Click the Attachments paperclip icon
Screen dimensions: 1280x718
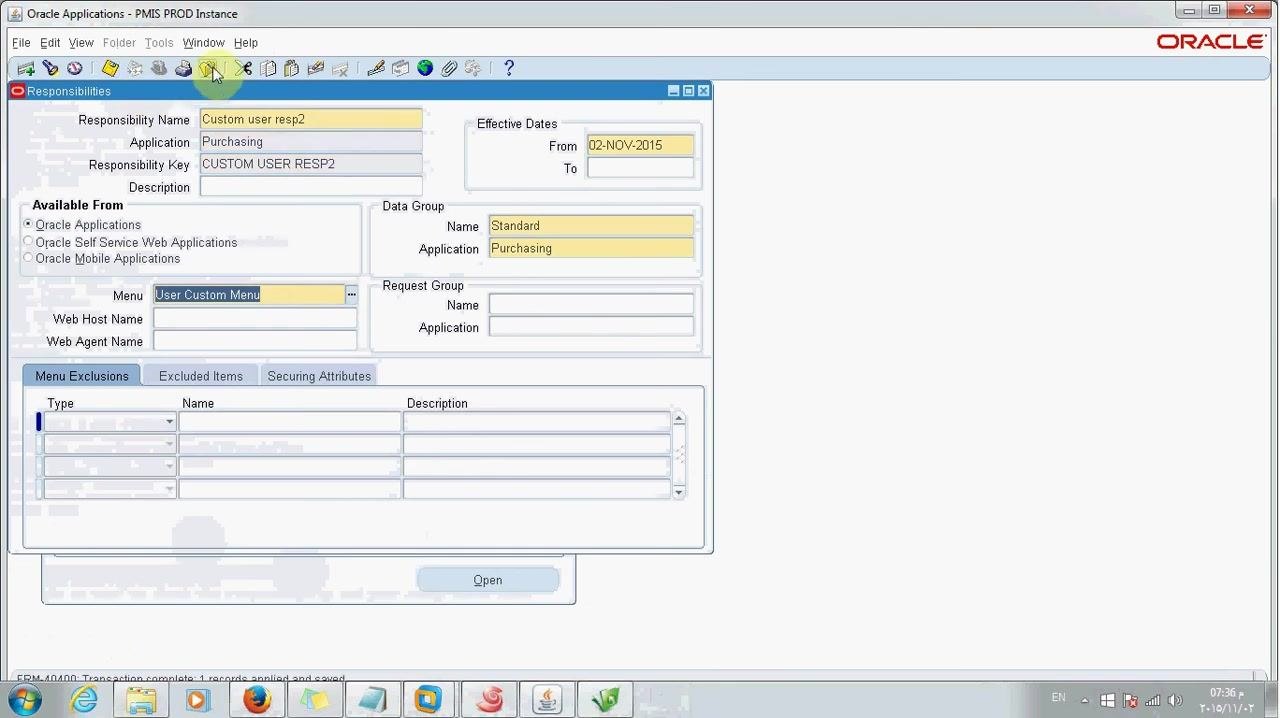[x=449, y=68]
